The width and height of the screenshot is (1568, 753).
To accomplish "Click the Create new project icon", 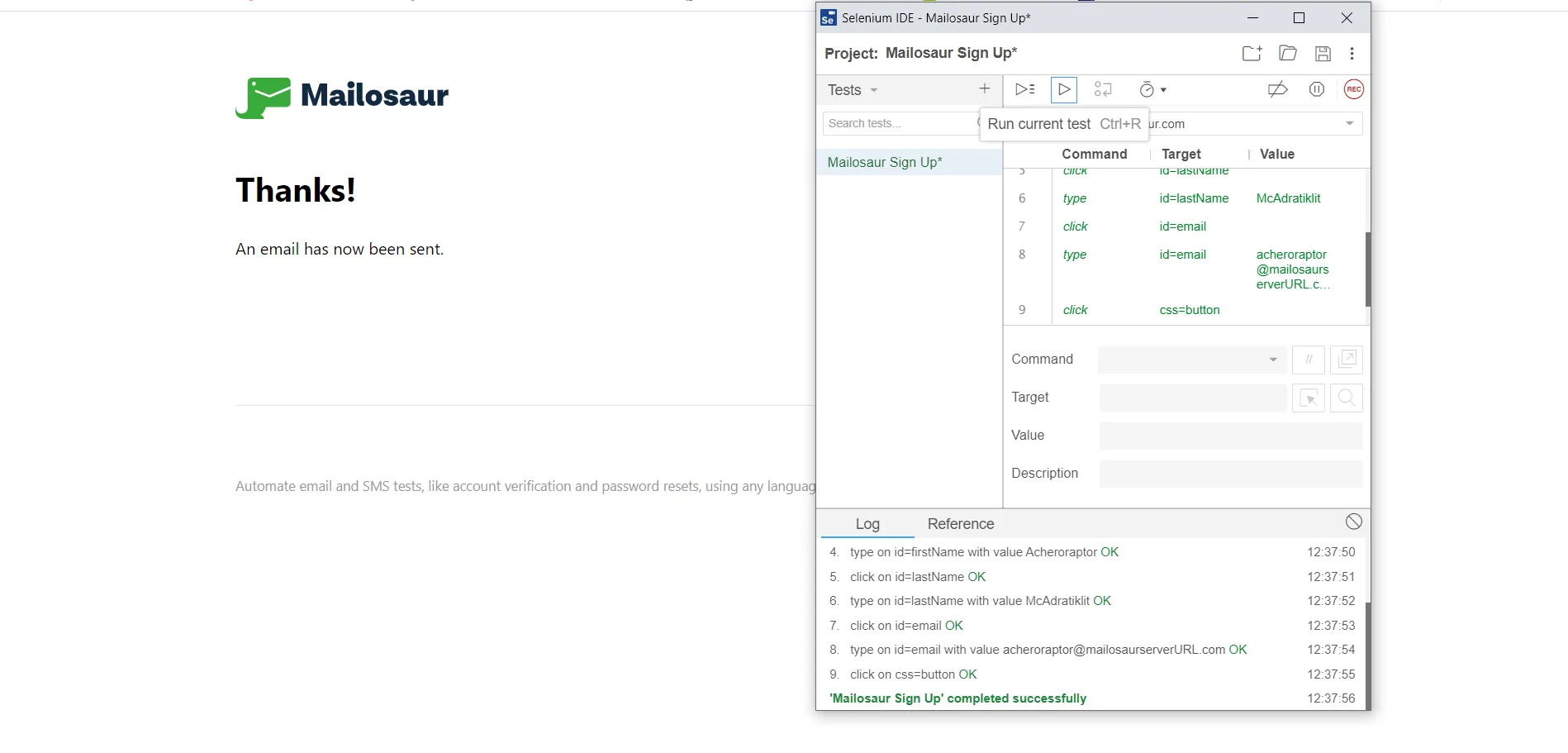I will coord(1252,53).
